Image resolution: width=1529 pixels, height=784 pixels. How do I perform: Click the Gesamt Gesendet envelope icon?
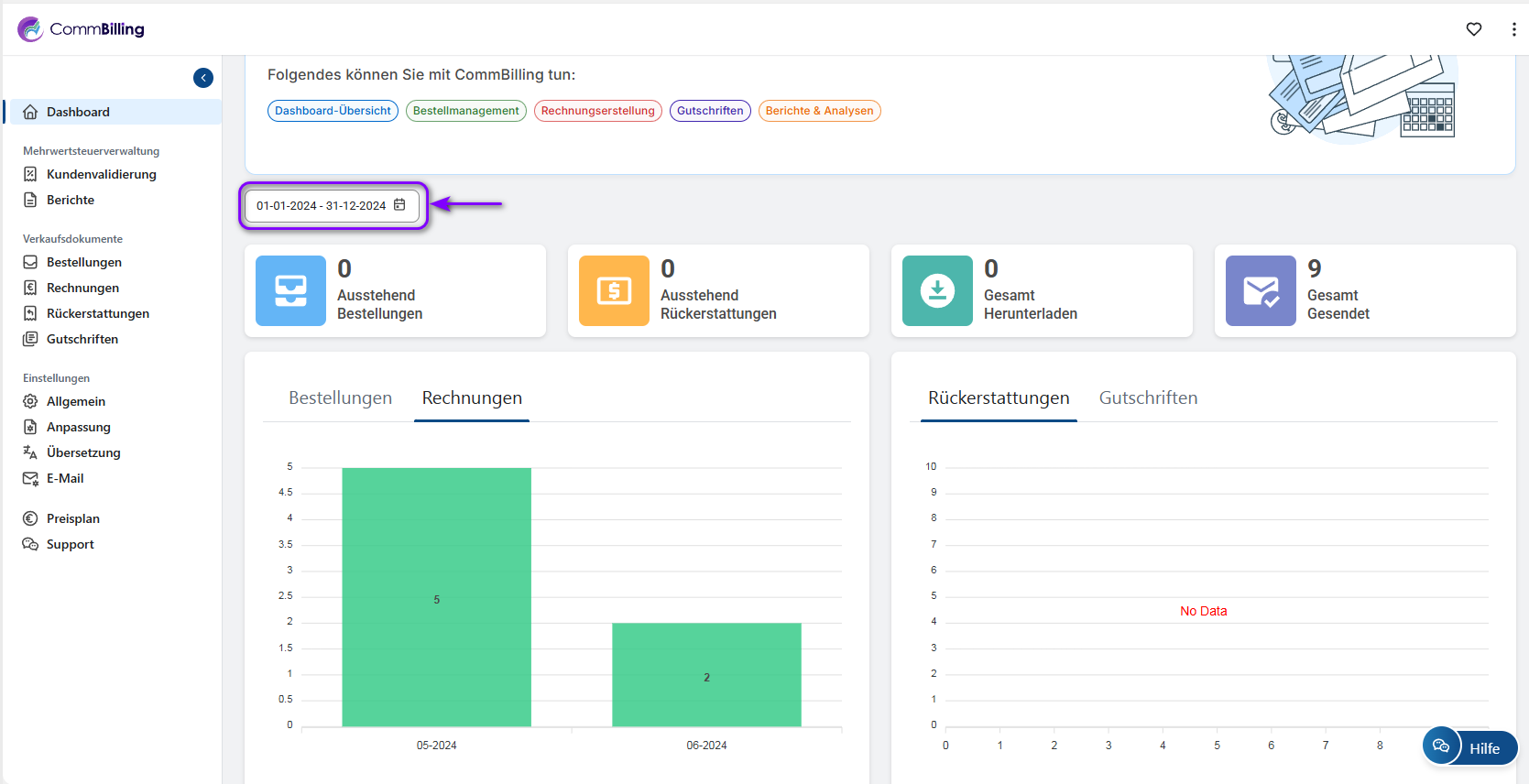pyautogui.click(x=1261, y=291)
